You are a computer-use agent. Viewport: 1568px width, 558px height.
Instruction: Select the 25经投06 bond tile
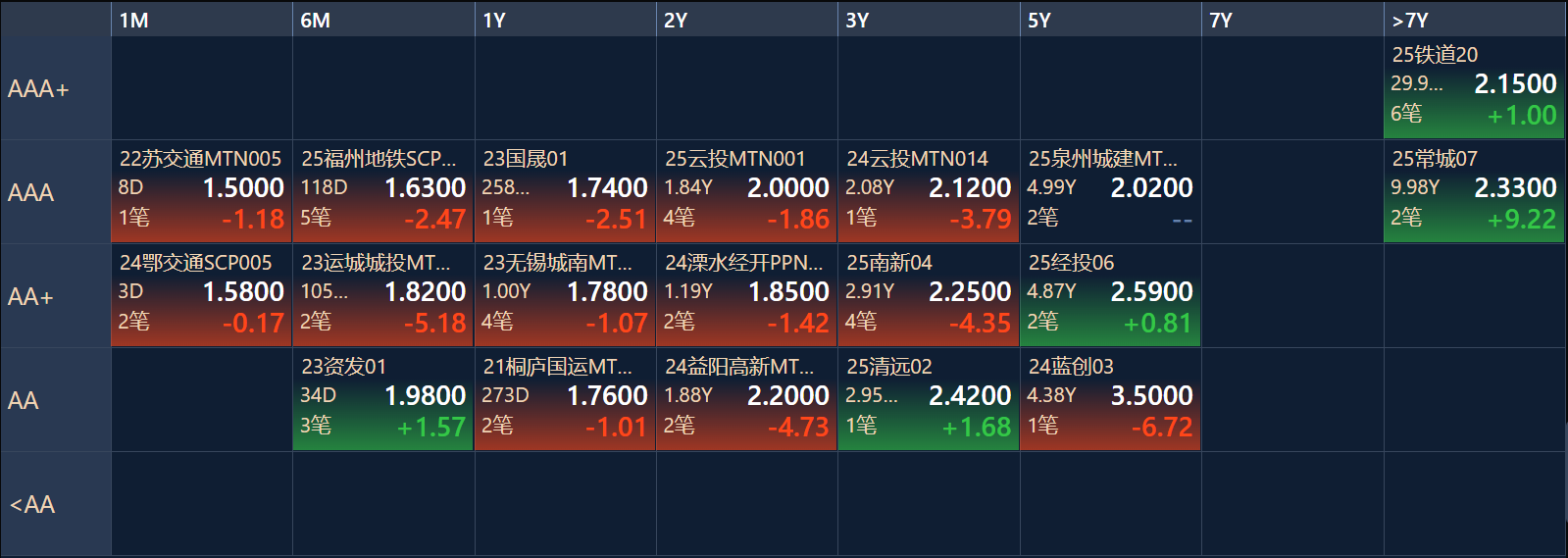click(x=1110, y=296)
